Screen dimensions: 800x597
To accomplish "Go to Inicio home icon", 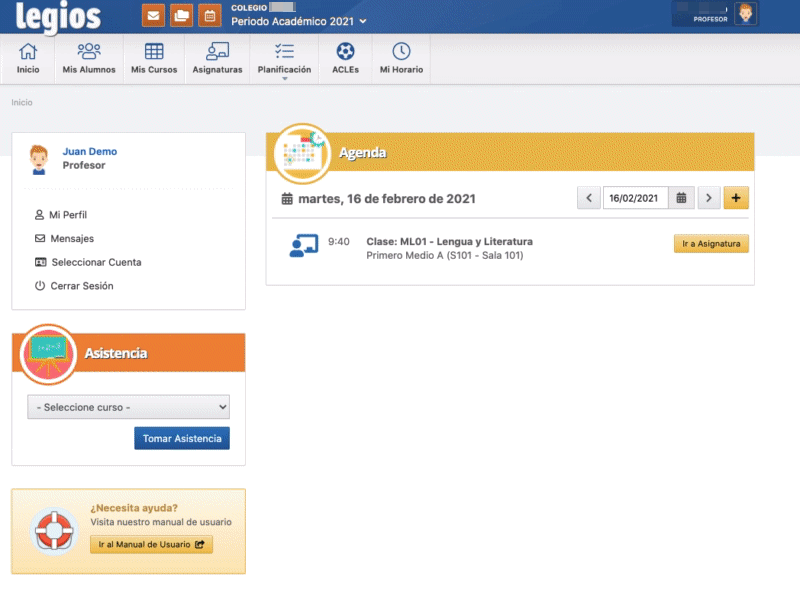I will tap(28, 58).
